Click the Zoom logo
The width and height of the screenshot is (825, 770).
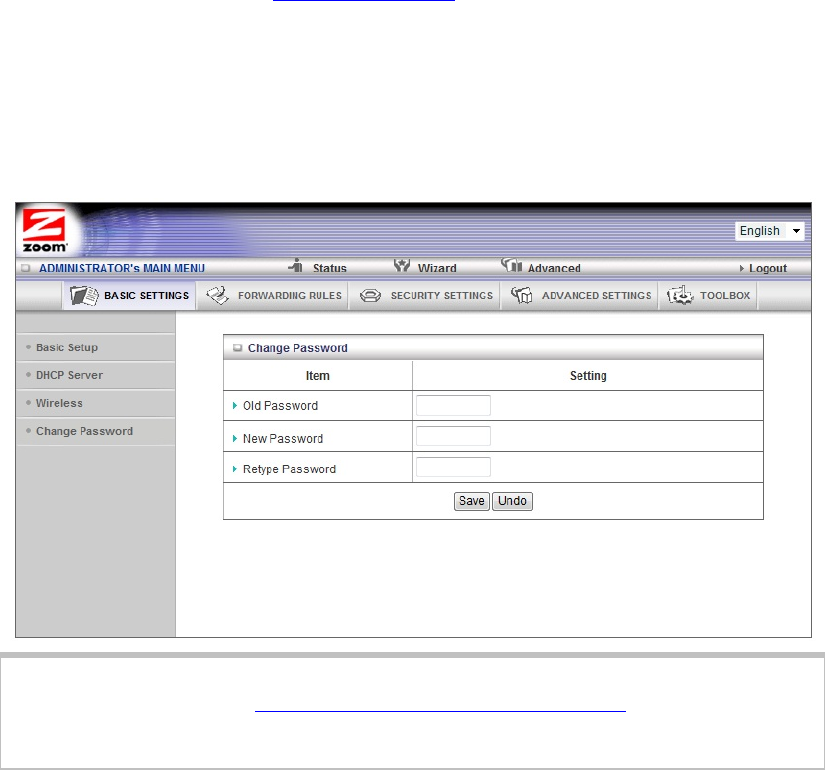[x=44, y=231]
